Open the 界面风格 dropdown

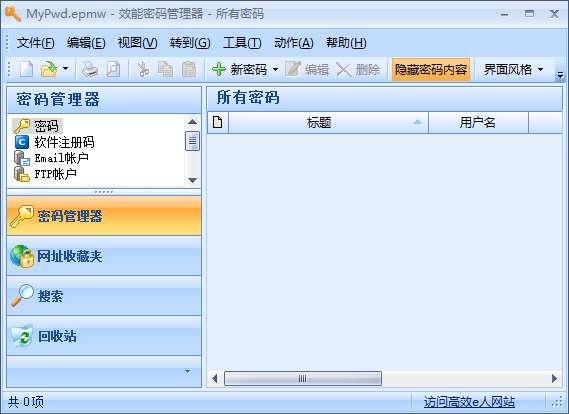(x=513, y=69)
